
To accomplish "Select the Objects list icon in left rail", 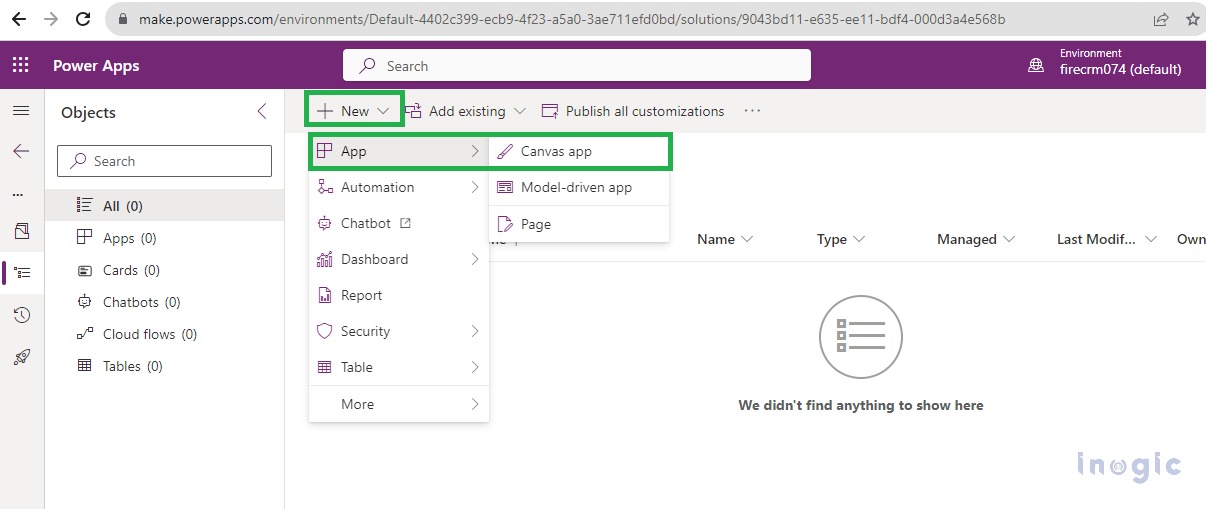I will tap(22, 272).
